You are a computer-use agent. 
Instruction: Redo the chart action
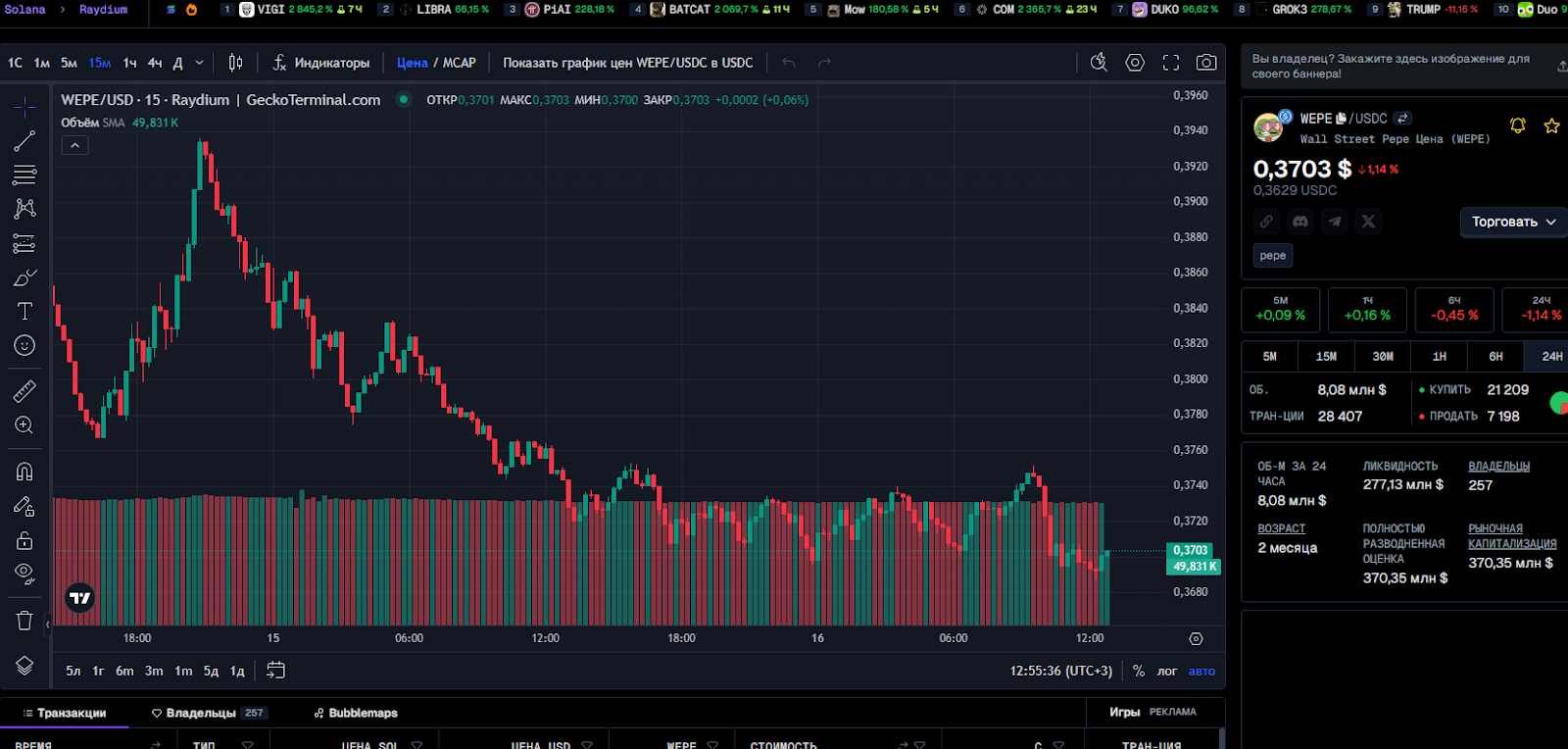825,63
